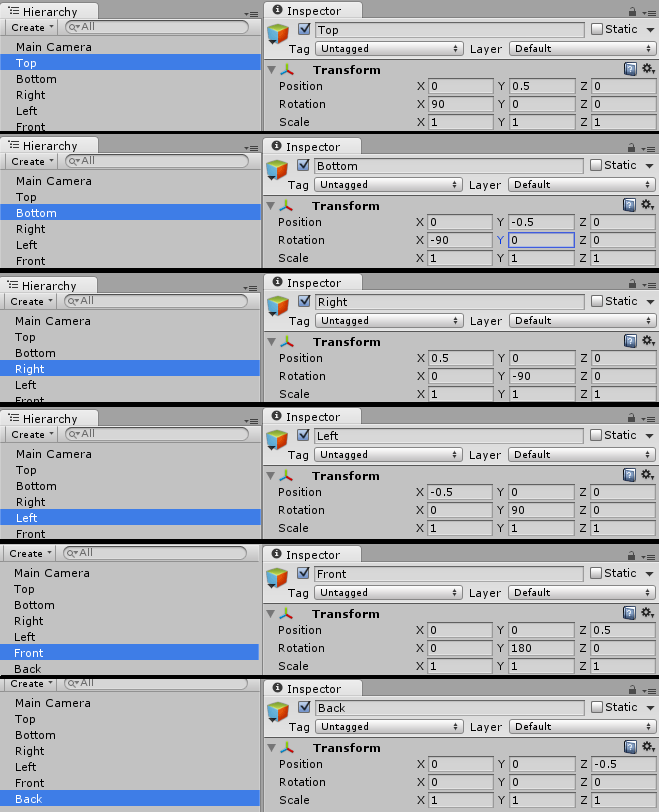Open the gear menu on Bottom's Transform component
659x812 pixels.
646,205
